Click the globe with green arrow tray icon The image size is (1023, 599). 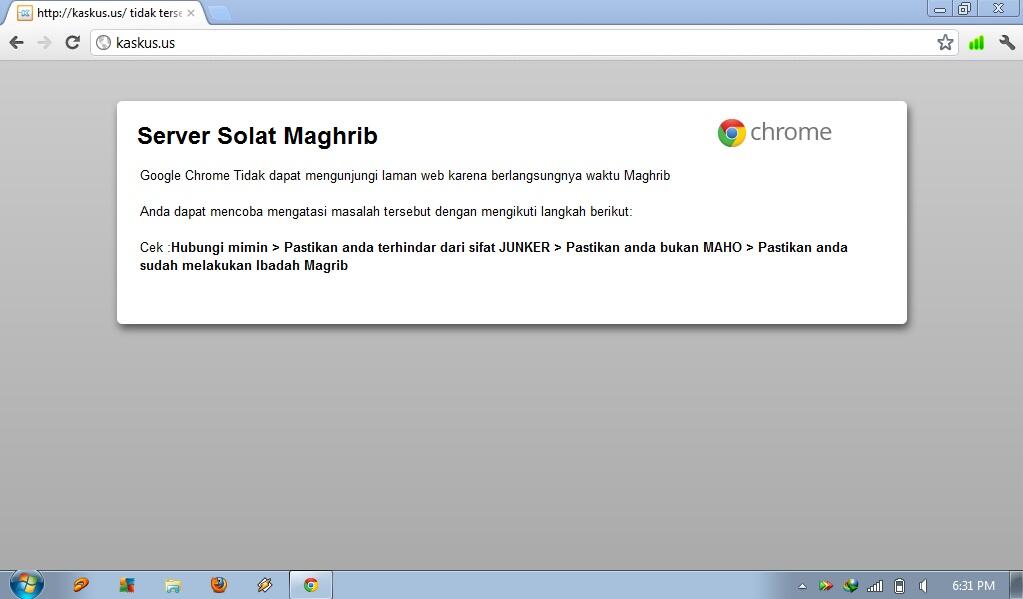pos(850,586)
